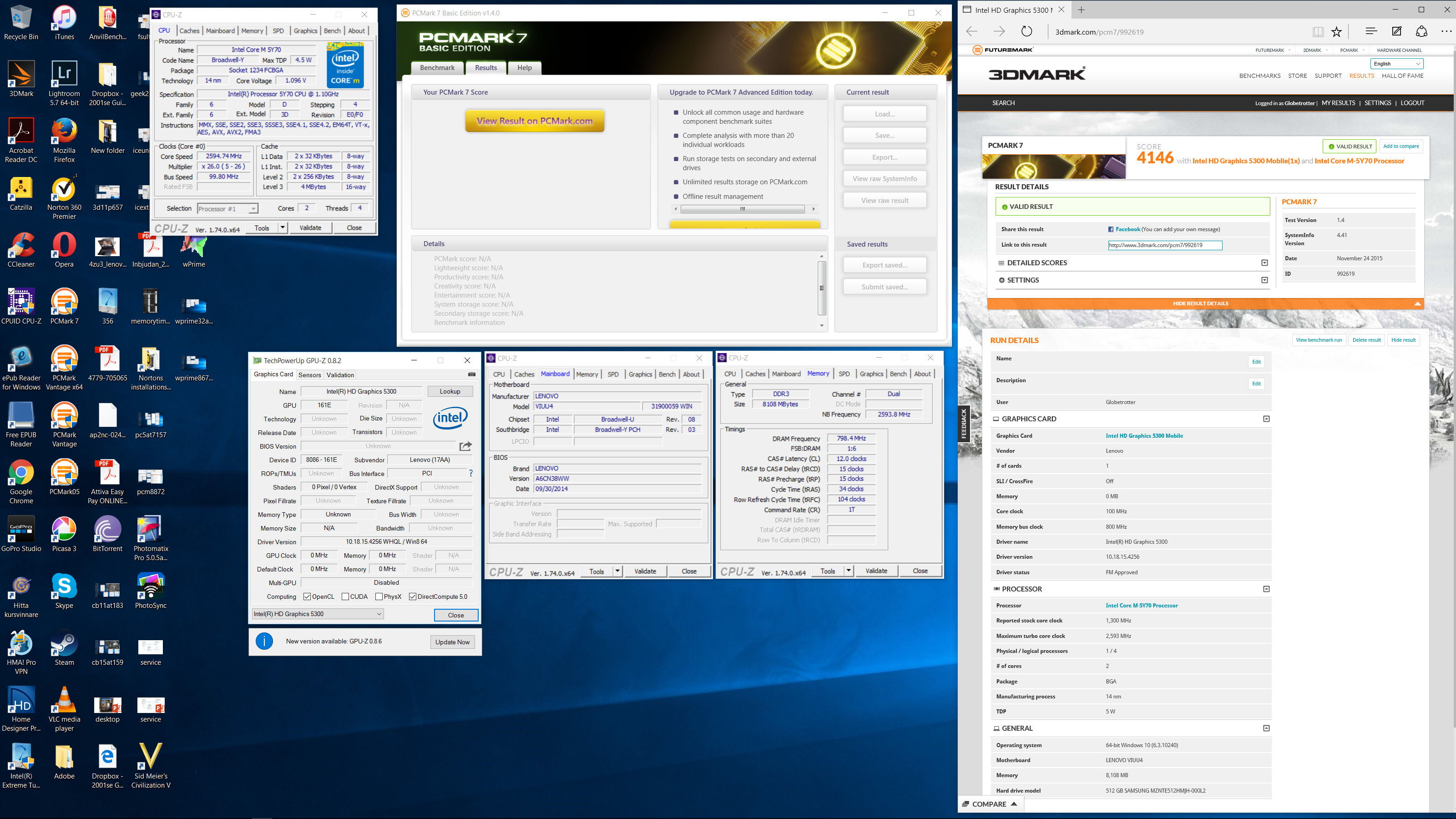Add page to favorites with star icon
The image size is (1456, 819).
click(x=1337, y=32)
